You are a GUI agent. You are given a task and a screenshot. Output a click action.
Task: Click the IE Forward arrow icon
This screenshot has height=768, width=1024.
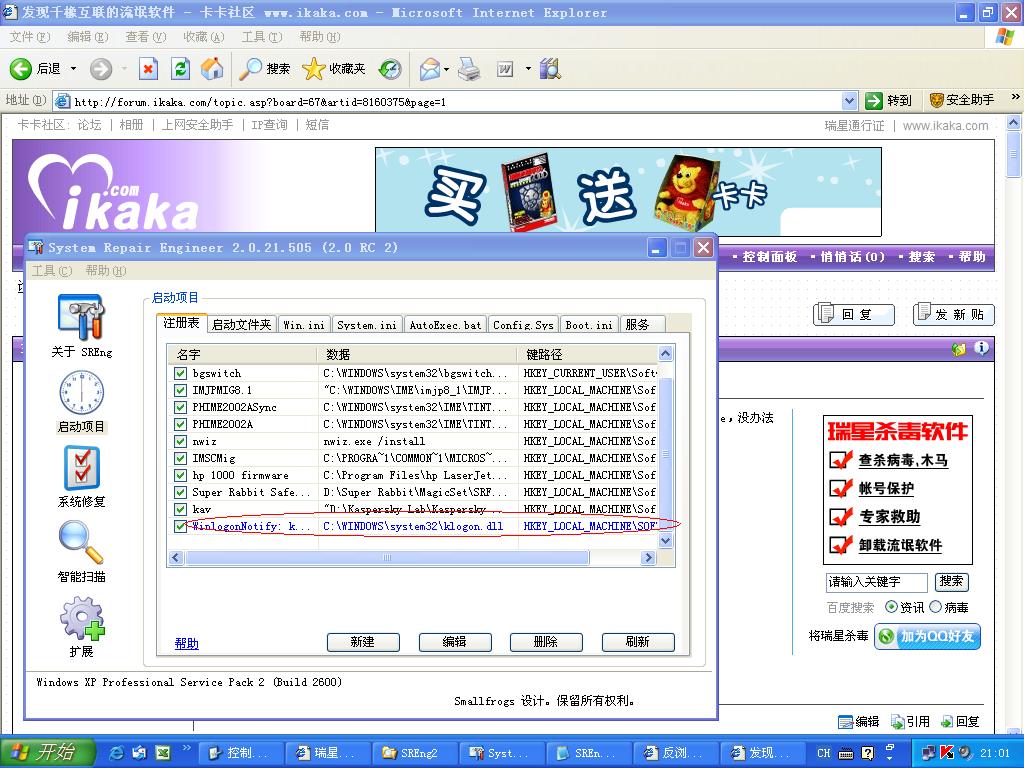tap(101, 69)
